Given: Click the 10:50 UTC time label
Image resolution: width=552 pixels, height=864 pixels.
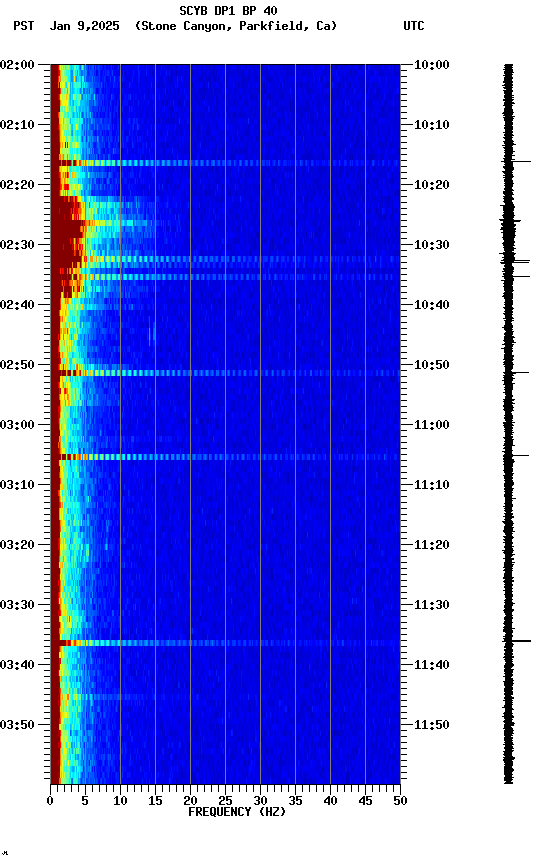Looking at the screenshot, I should pyautogui.click(x=432, y=365).
